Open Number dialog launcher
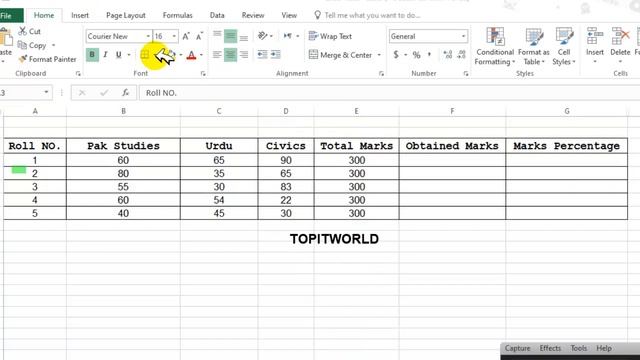The width and height of the screenshot is (640, 360). coord(466,74)
